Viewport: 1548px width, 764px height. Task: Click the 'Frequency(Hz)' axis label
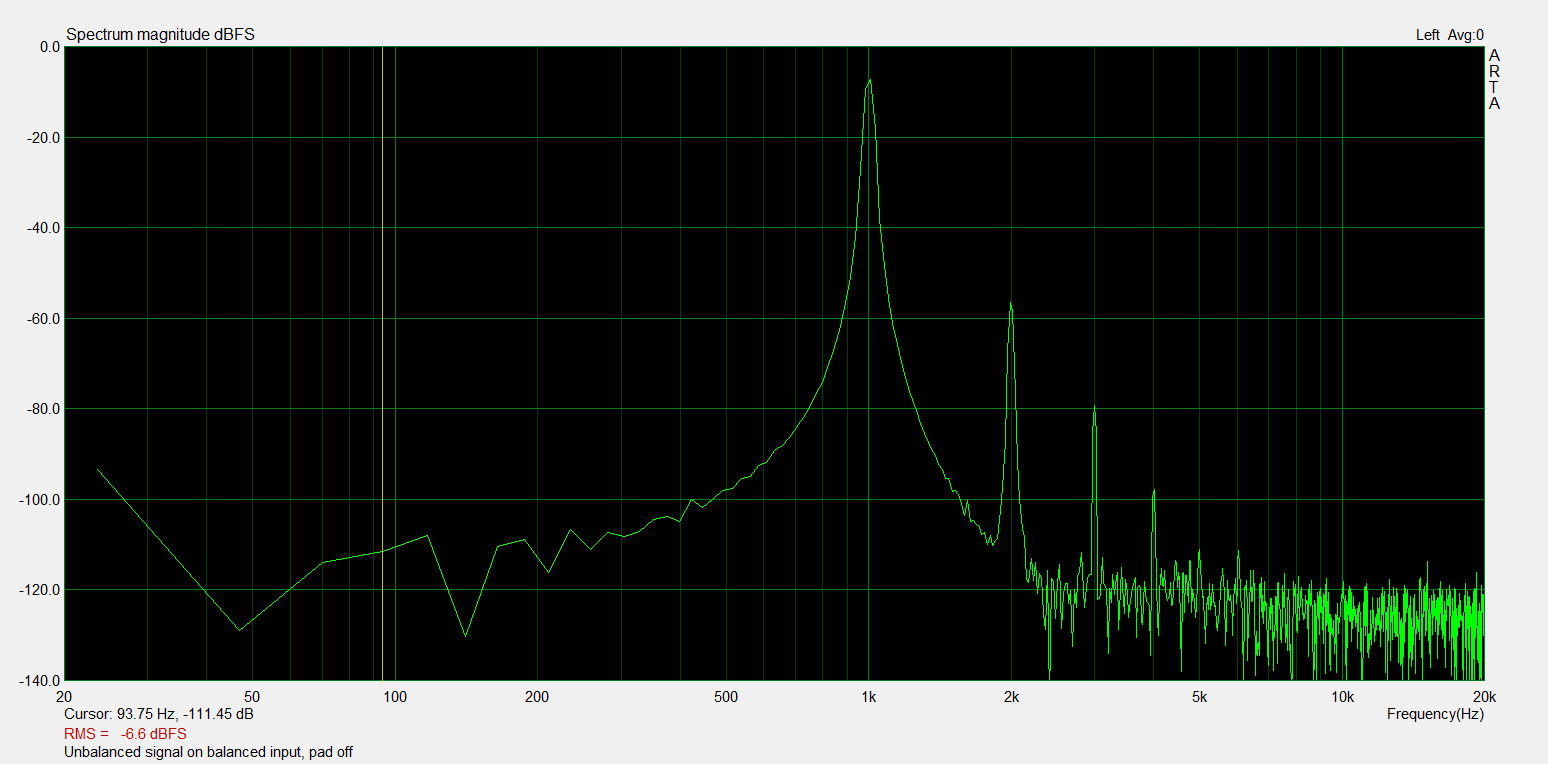pos(1435,714)
